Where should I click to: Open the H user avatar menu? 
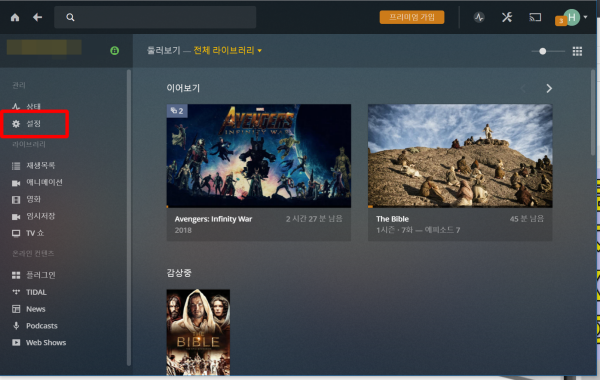(572, 17)
